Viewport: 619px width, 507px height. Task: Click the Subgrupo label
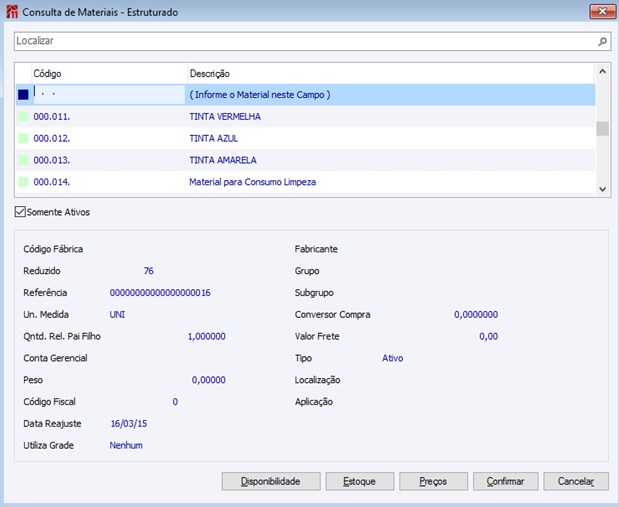pos(314,293)
